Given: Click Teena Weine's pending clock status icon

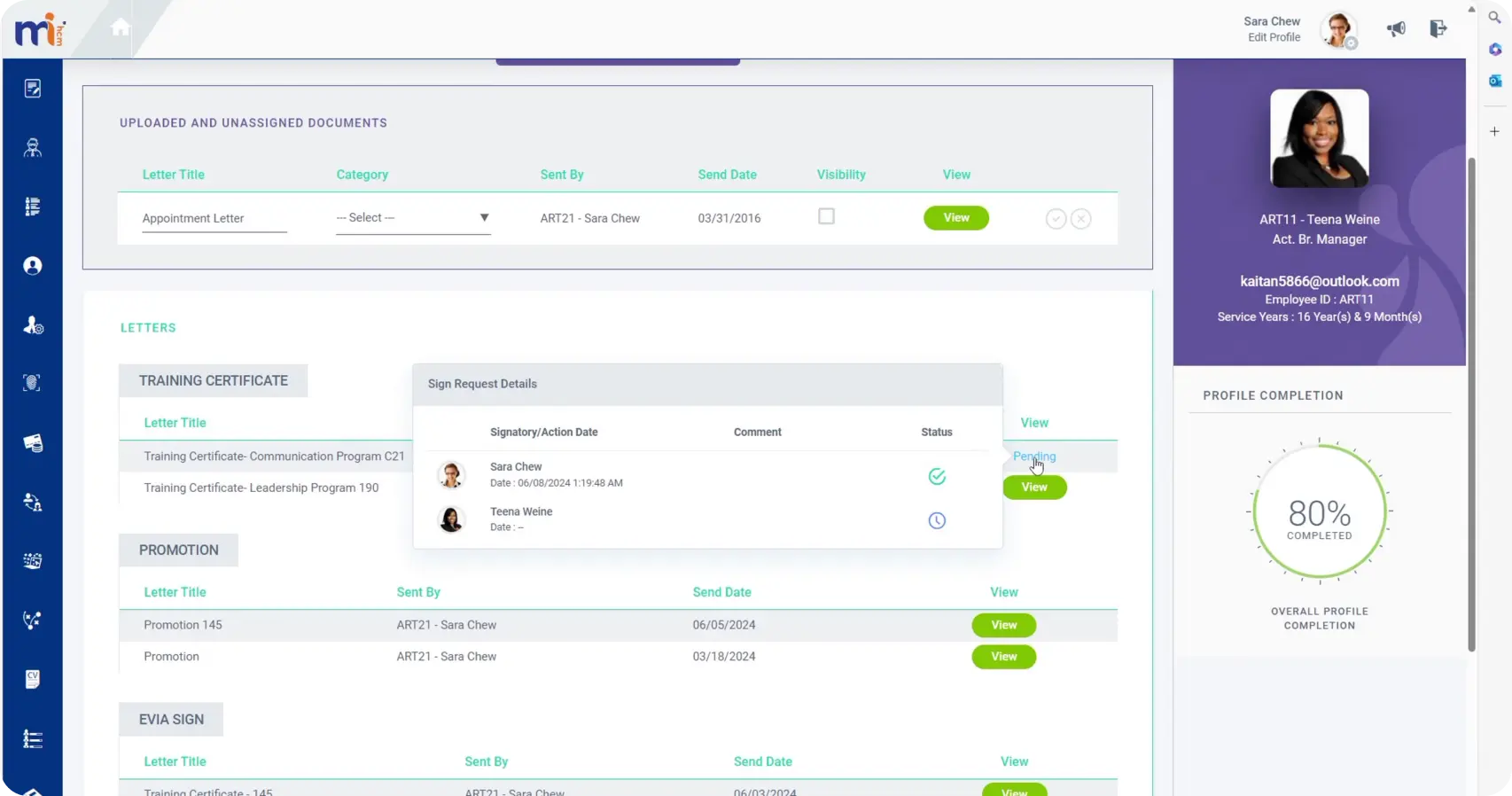Looking at the screenshot, I should pyautogui.click(x=937, y=521).
